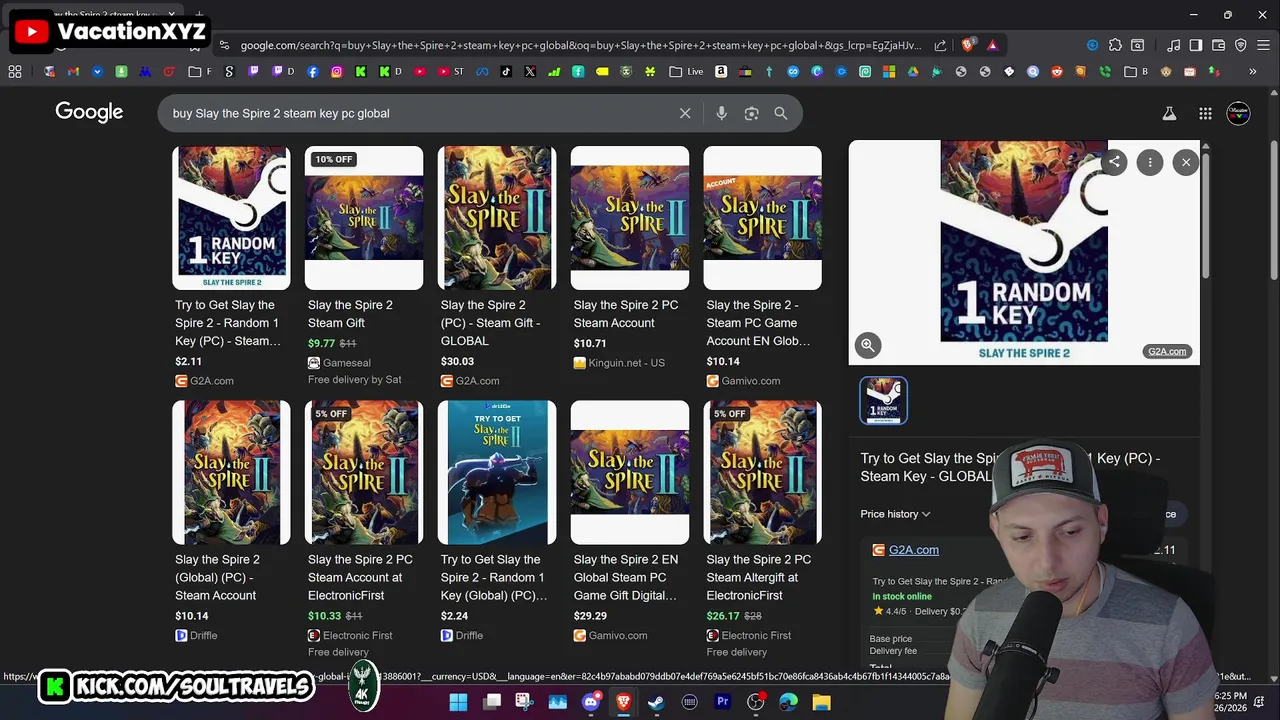Open File Explorer from the taskbar
The width and height of the screenshot is (1280, 720).
[x=821, y=702]
